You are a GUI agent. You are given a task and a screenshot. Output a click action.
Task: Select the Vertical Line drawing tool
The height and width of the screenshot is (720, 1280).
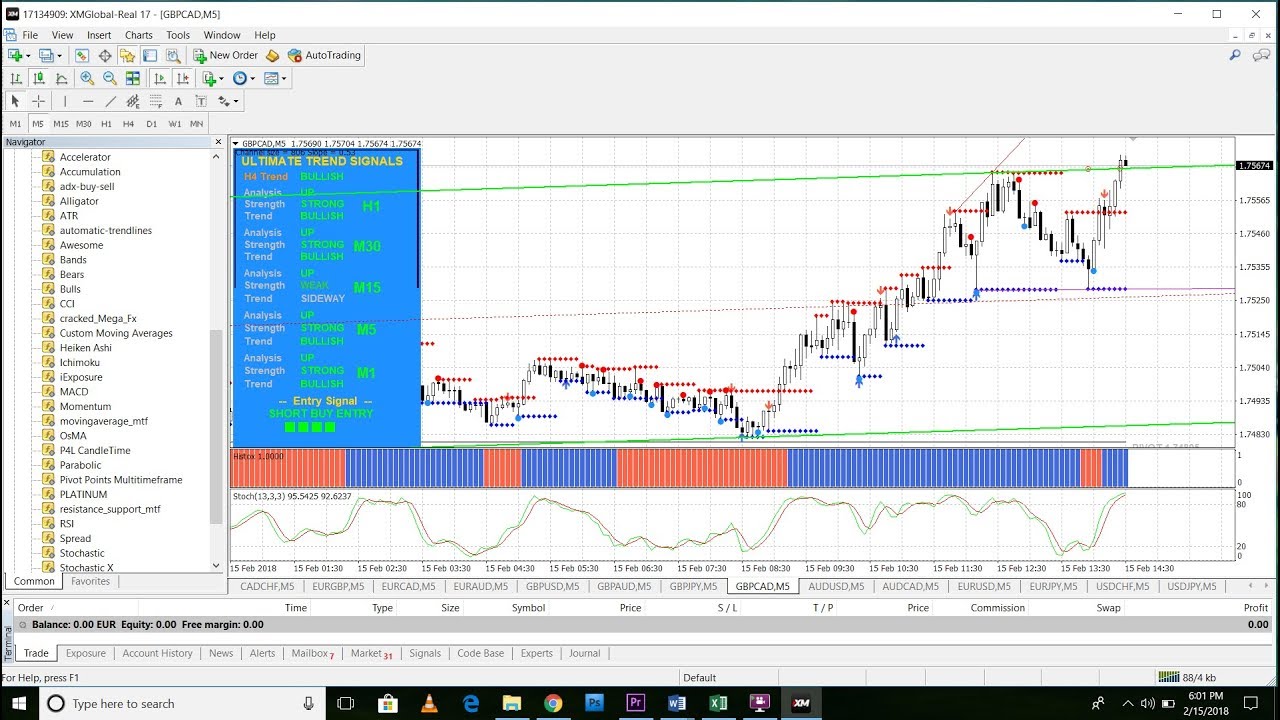65,101
